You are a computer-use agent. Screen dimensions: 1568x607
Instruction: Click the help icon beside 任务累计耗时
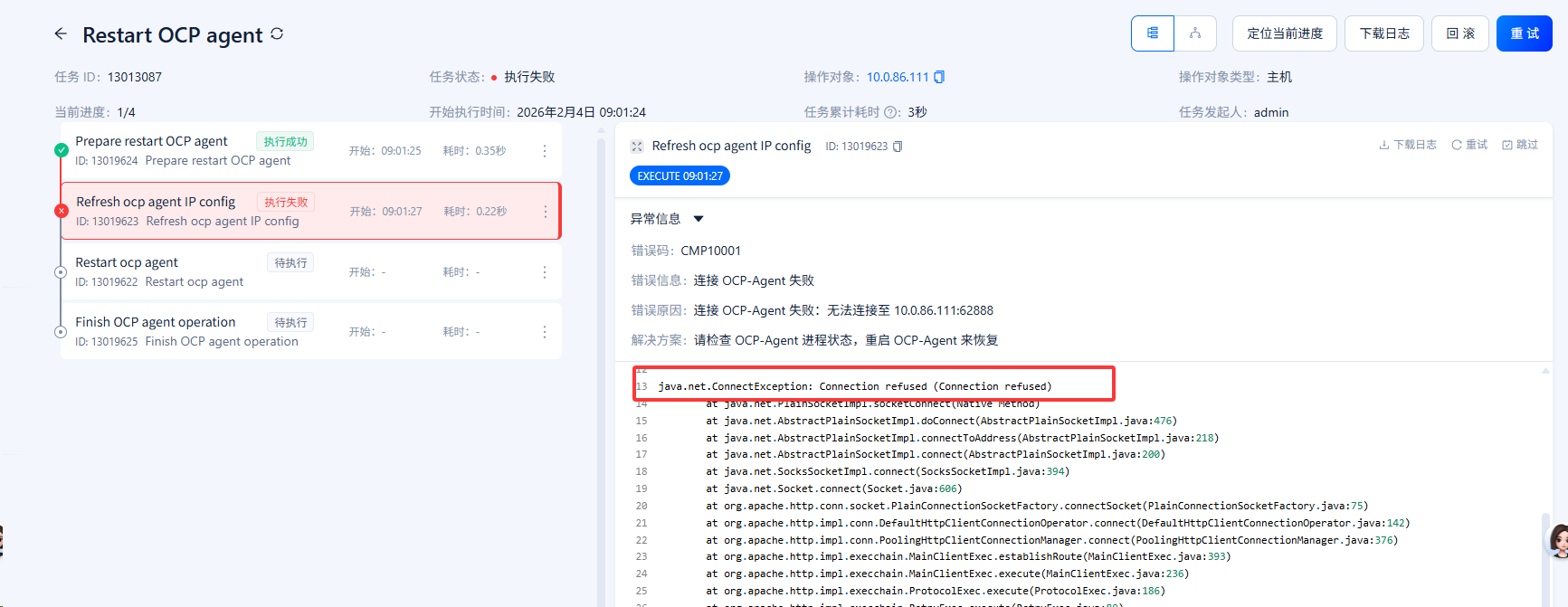click(891, 112)
